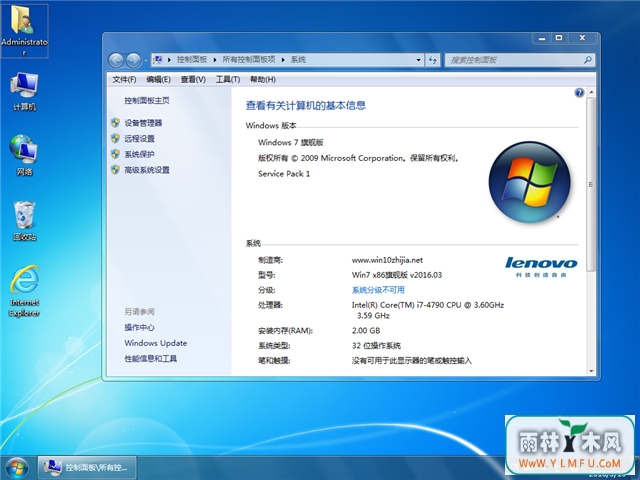640x480 pixels.
Task: Open the 查看(V) menu
Action: [x=193, y=80]
